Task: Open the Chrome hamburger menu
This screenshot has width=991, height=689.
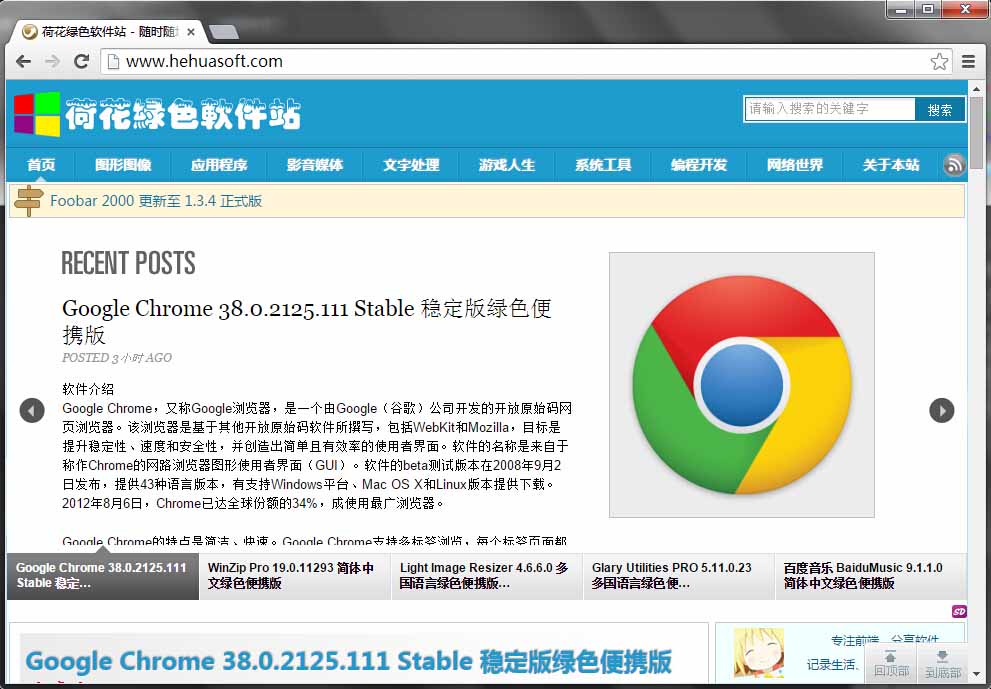Action: (x=968, y=62)
